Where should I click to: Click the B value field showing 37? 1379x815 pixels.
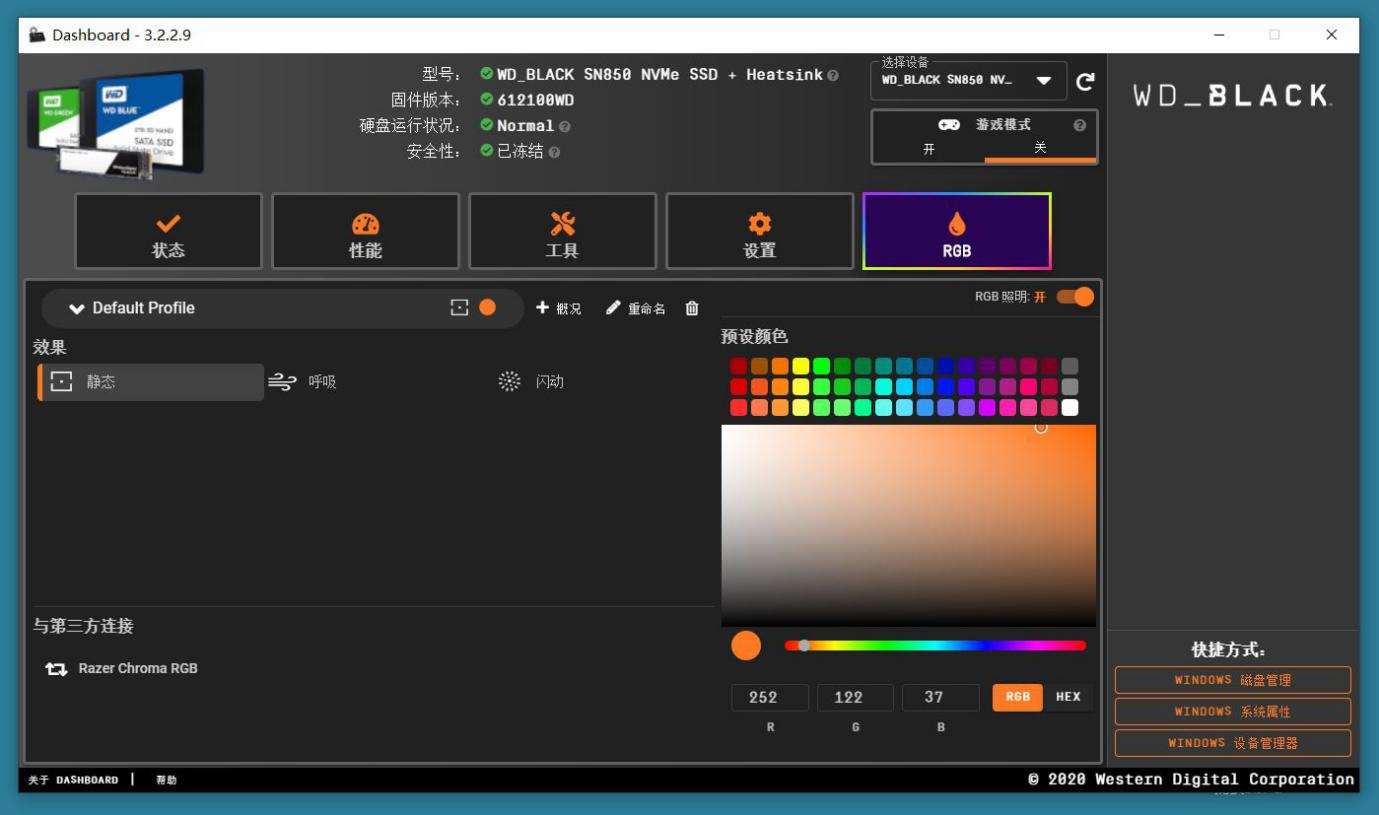pyautogui.click(x=940, y=698)
